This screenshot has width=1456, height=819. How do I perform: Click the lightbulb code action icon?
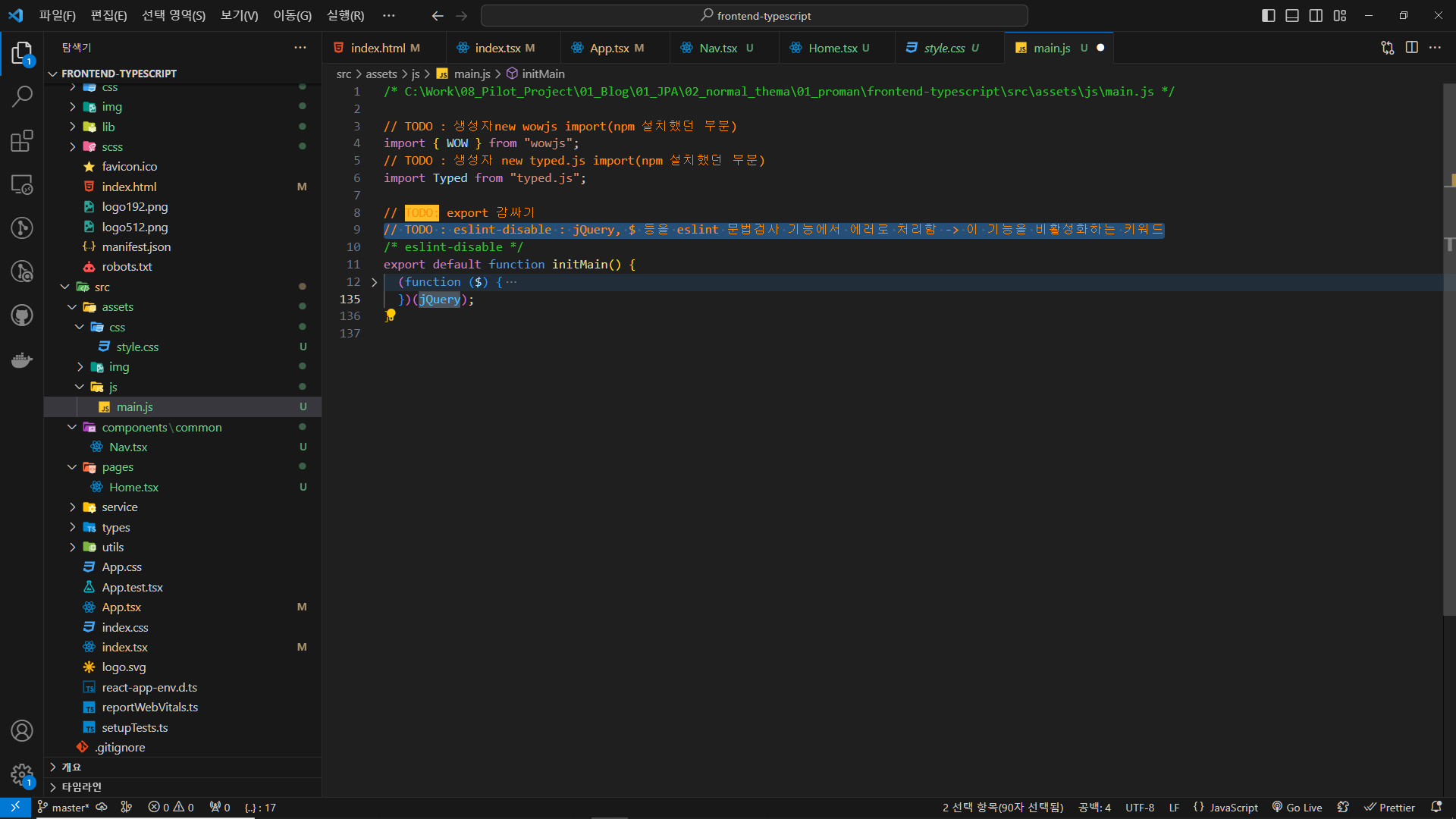(391, 314)
